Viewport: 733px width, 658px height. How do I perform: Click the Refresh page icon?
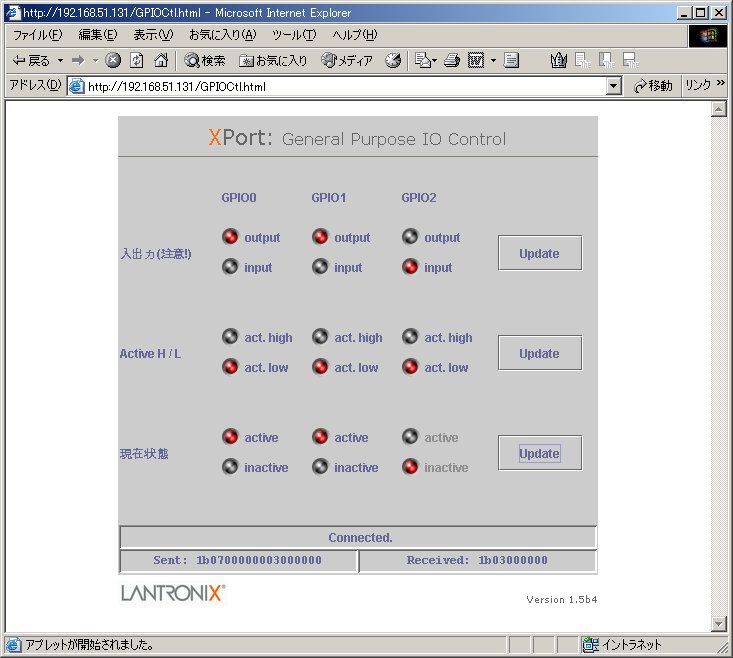[x=137, y=60]
